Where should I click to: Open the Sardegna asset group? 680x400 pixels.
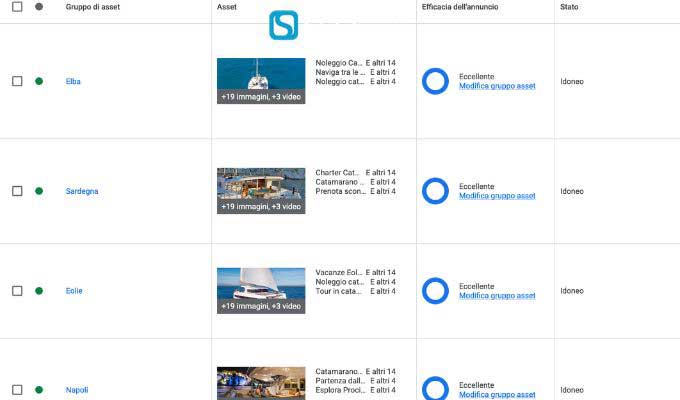pos(82,191)
